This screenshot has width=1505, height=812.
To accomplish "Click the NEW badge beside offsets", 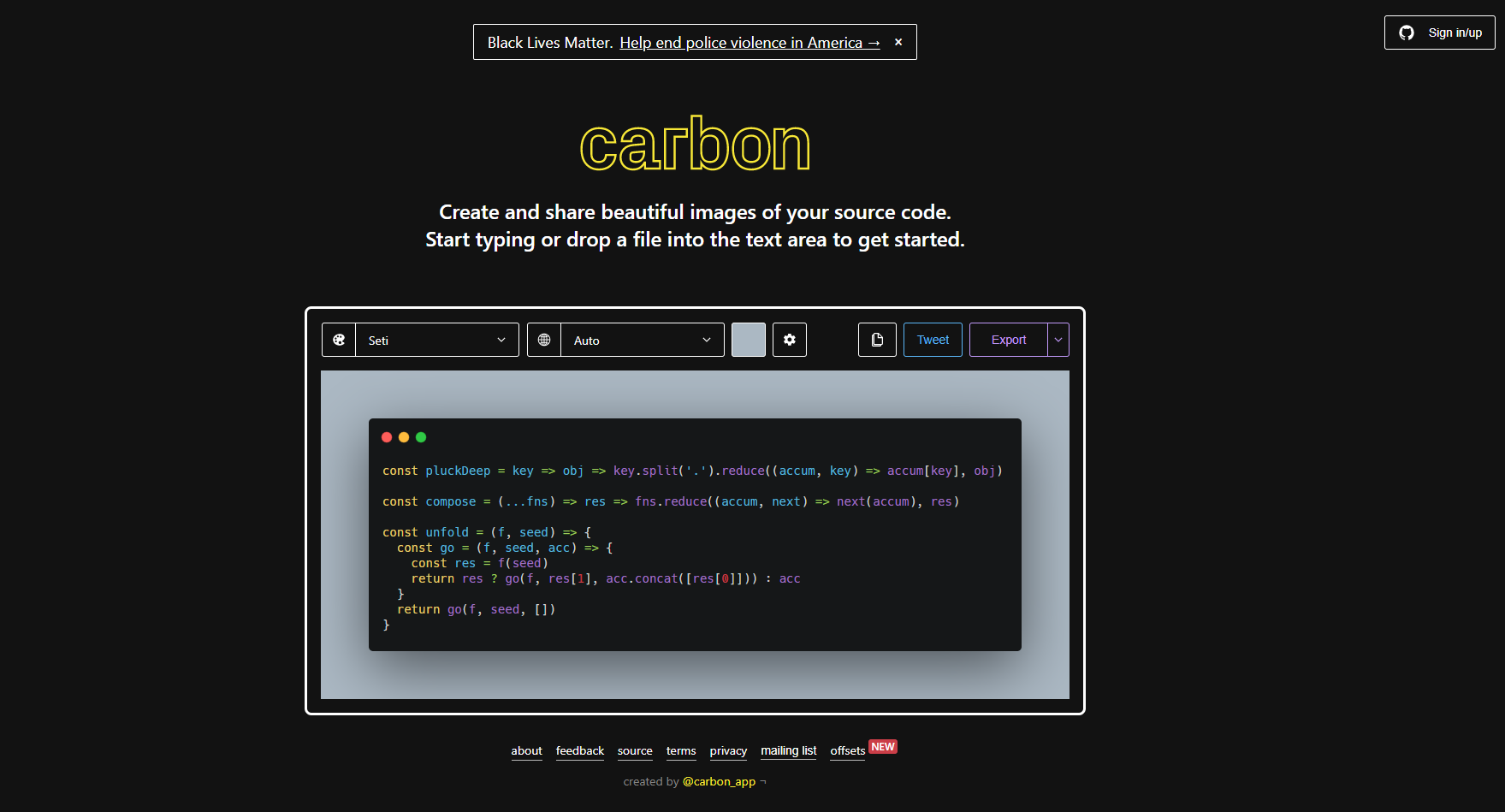I will click(883, 747).
